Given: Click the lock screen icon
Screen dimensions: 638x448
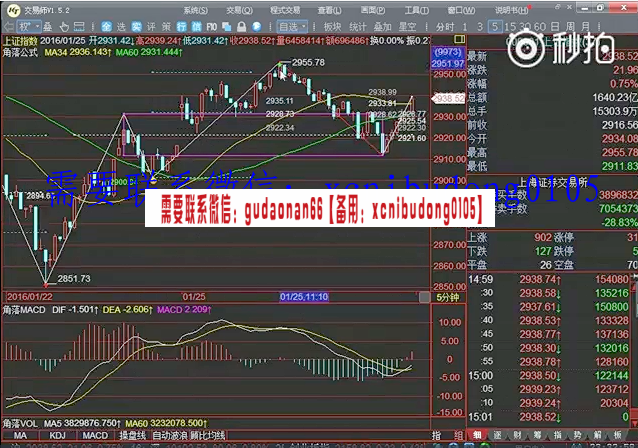Looking at the screenshot, I should [x=242, y=27].
